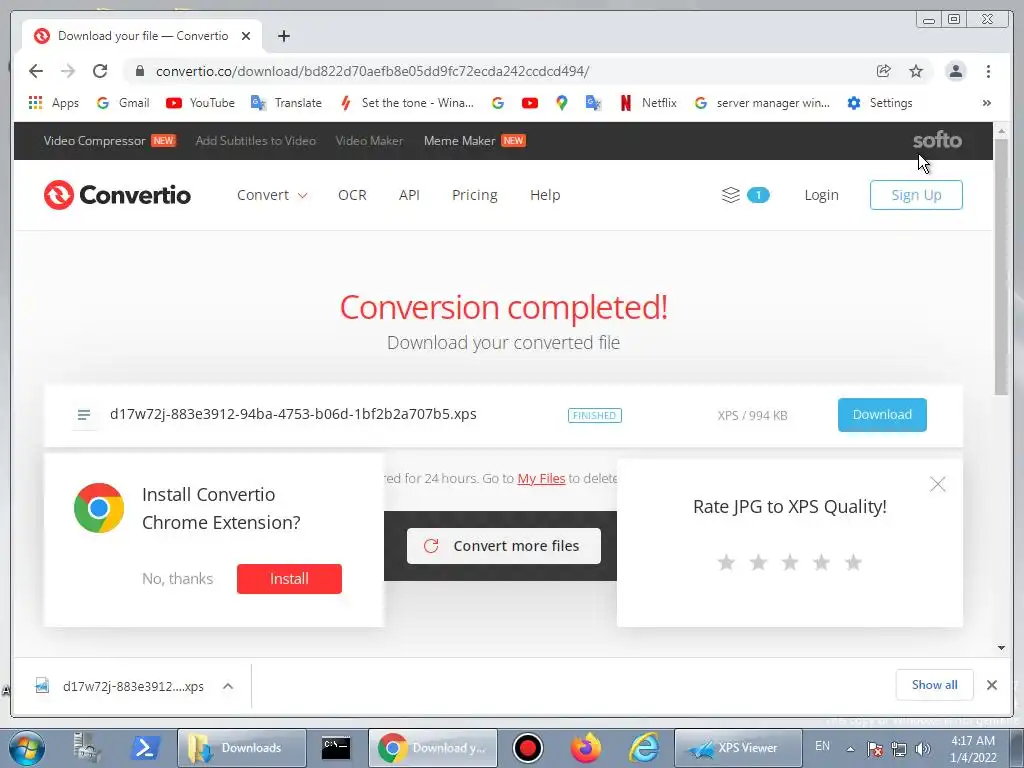Open a new browser tab

coord(283,36)
